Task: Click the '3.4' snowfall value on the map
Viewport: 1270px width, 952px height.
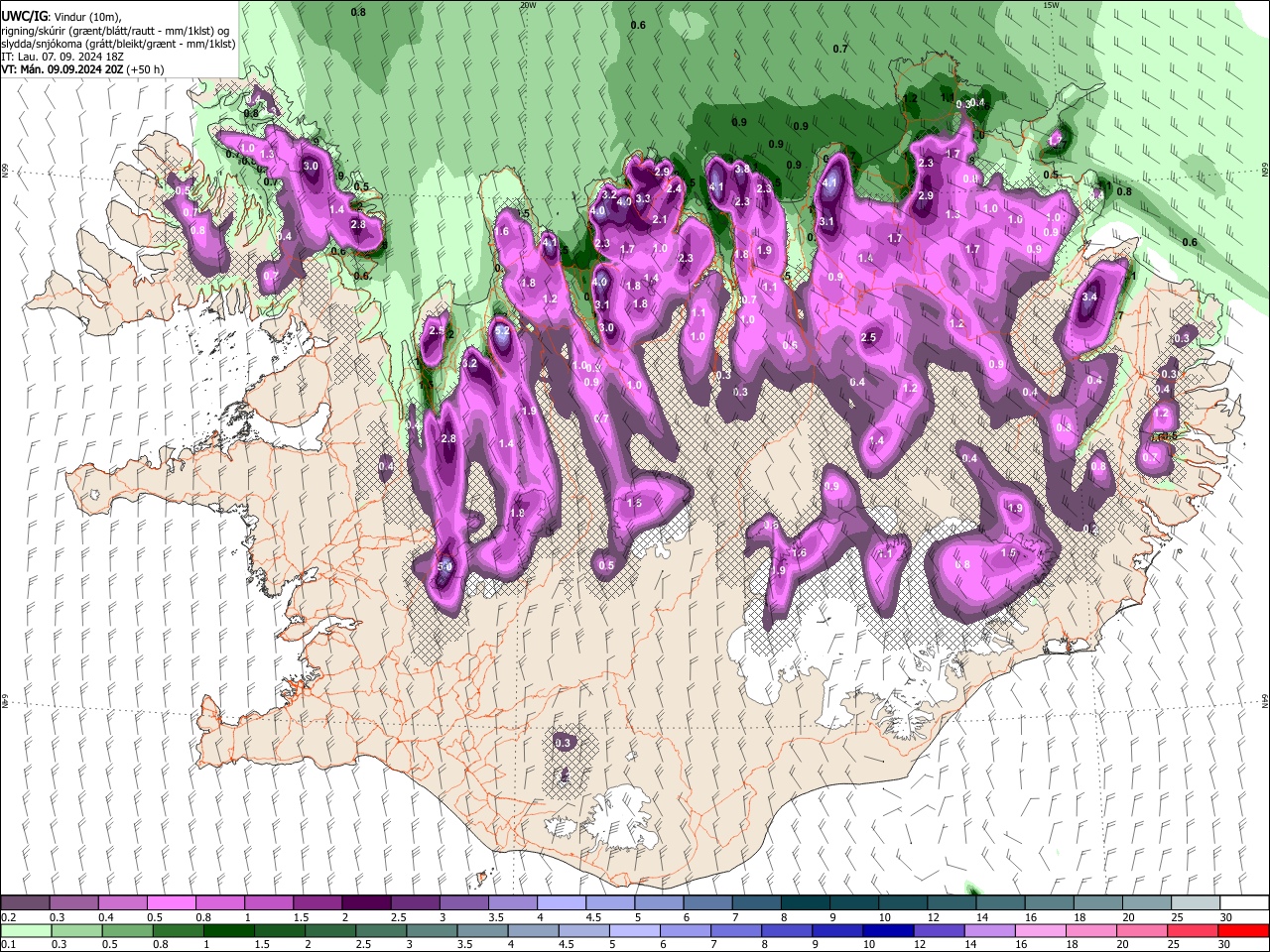Action: coord(1089,297)
